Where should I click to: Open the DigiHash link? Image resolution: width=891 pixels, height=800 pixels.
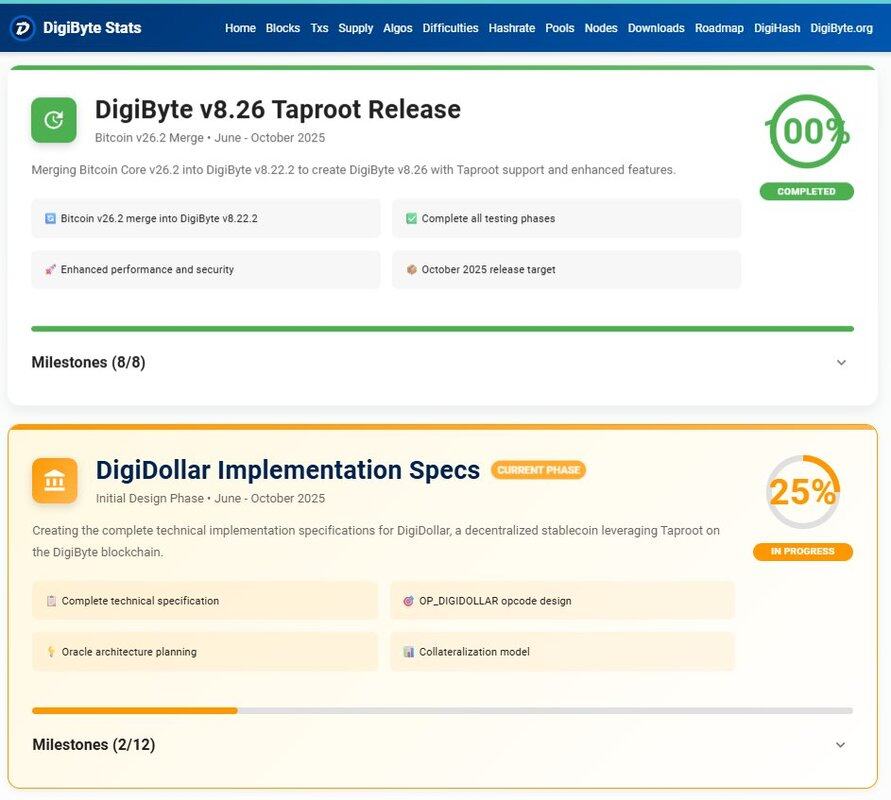777,28
